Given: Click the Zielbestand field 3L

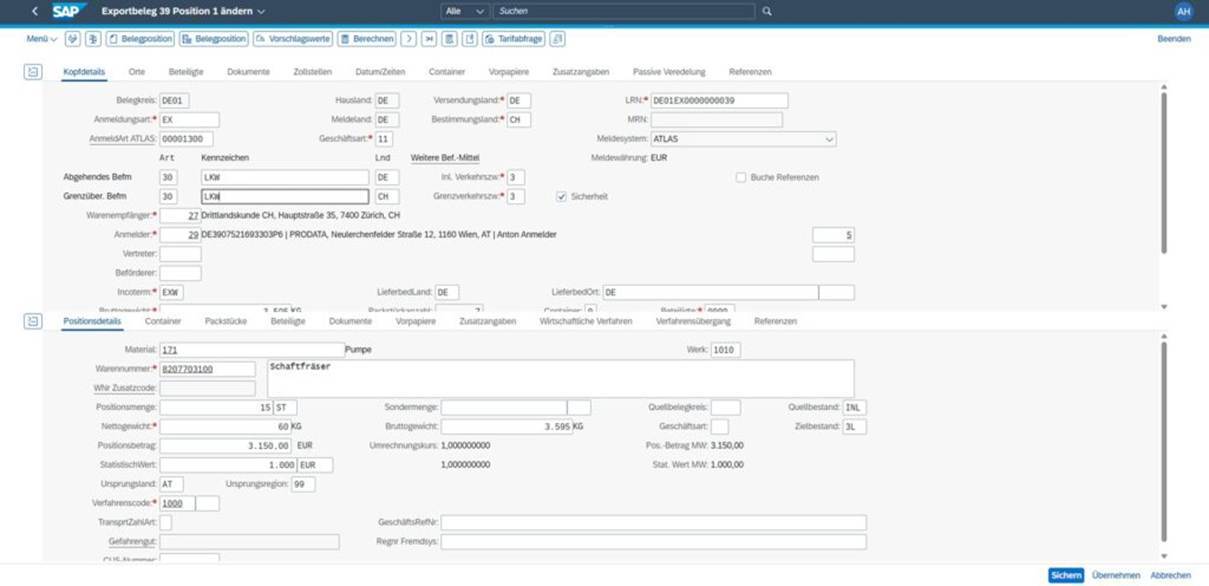Looking at the screenshot, I should point(854,426).
